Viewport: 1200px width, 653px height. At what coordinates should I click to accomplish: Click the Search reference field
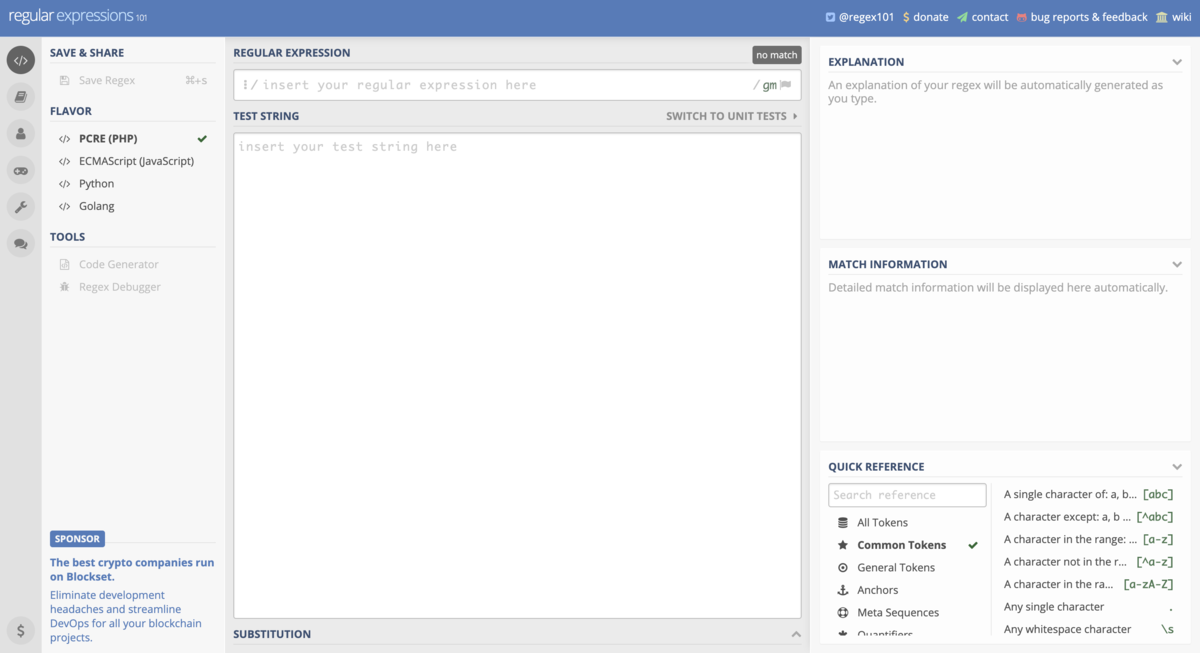[x=907, y=495]
